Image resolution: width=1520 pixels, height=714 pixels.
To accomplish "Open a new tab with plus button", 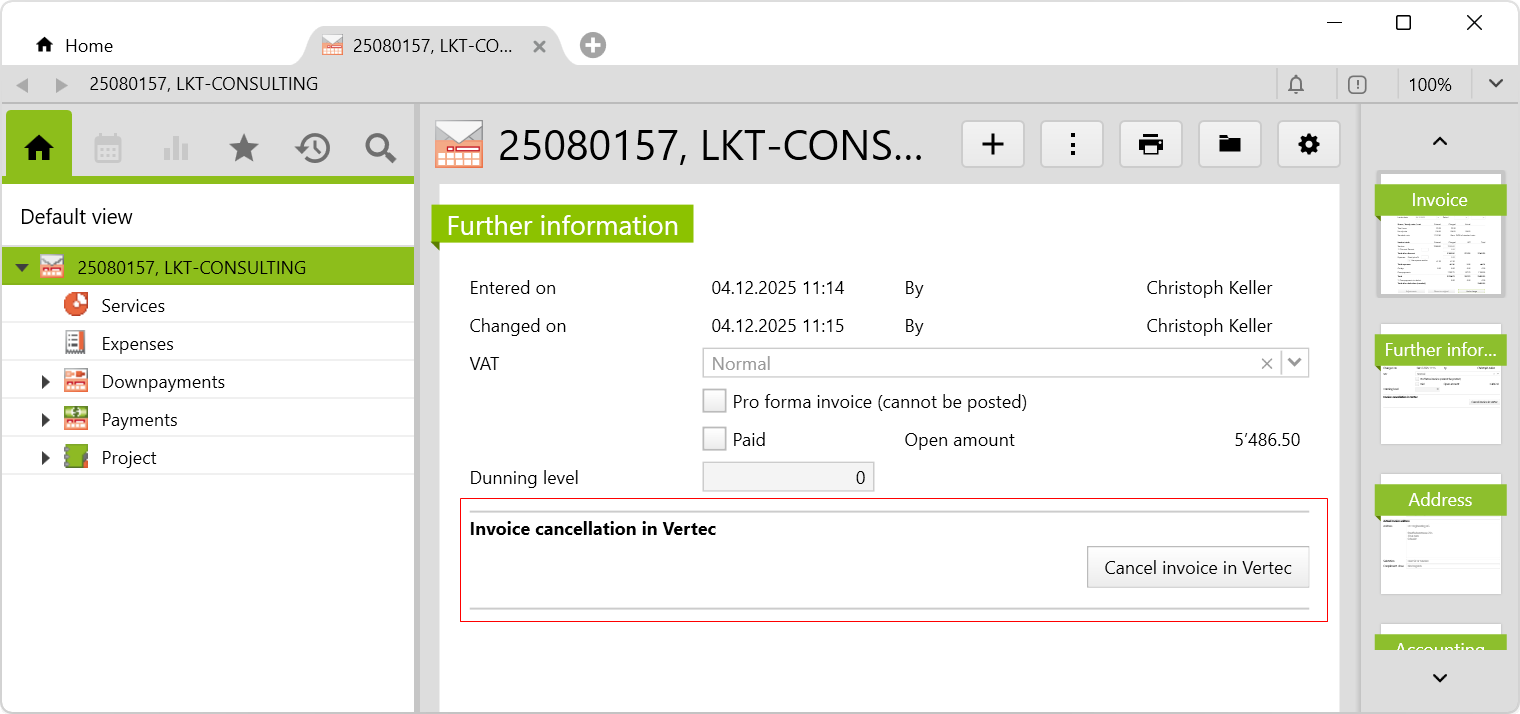I will tap(593, 45).
